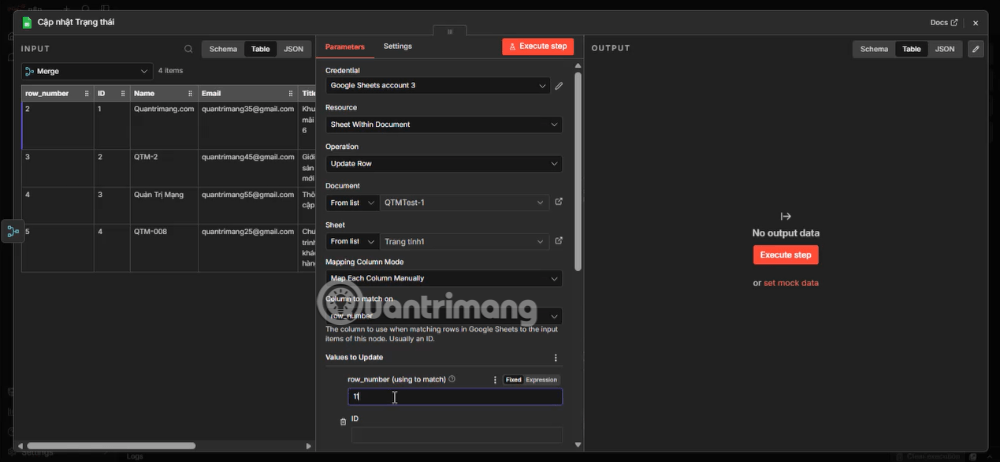Click the panel drag handle at top center
The height and width of the screenshot is (462, 1000).
[x=450, y=31]
